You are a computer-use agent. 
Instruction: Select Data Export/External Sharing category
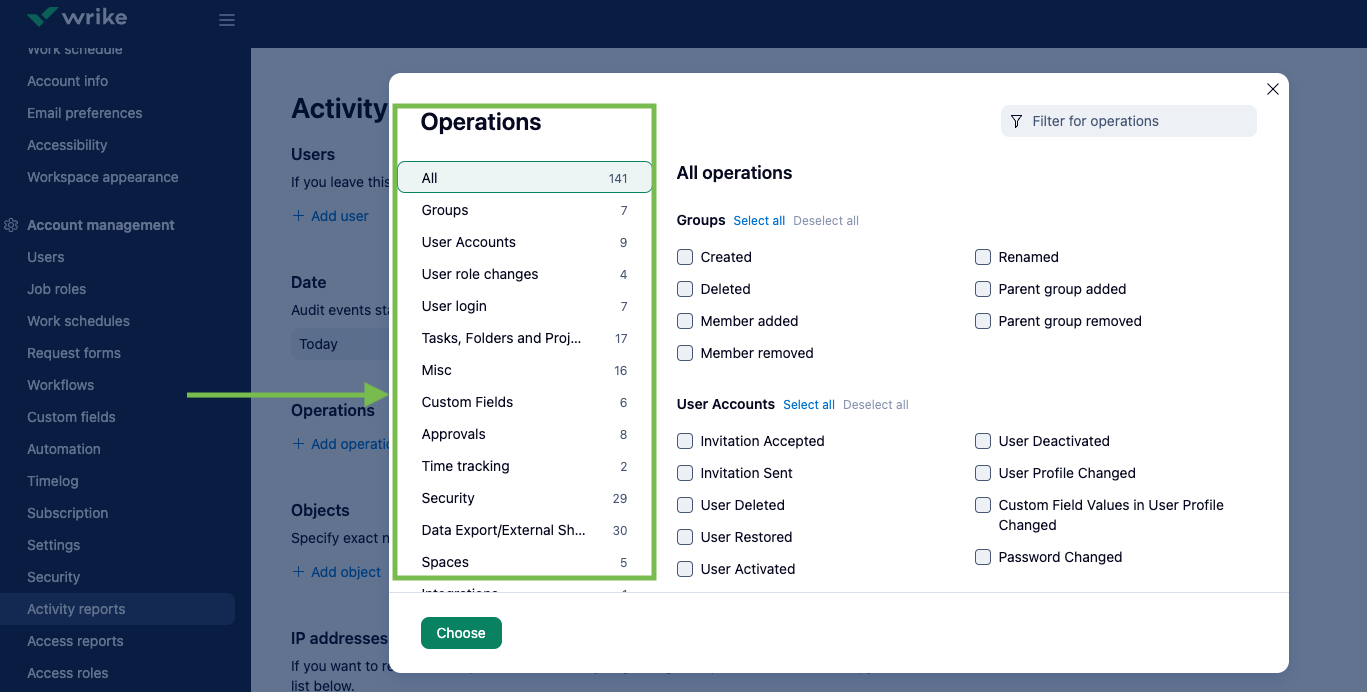point(525,530)
